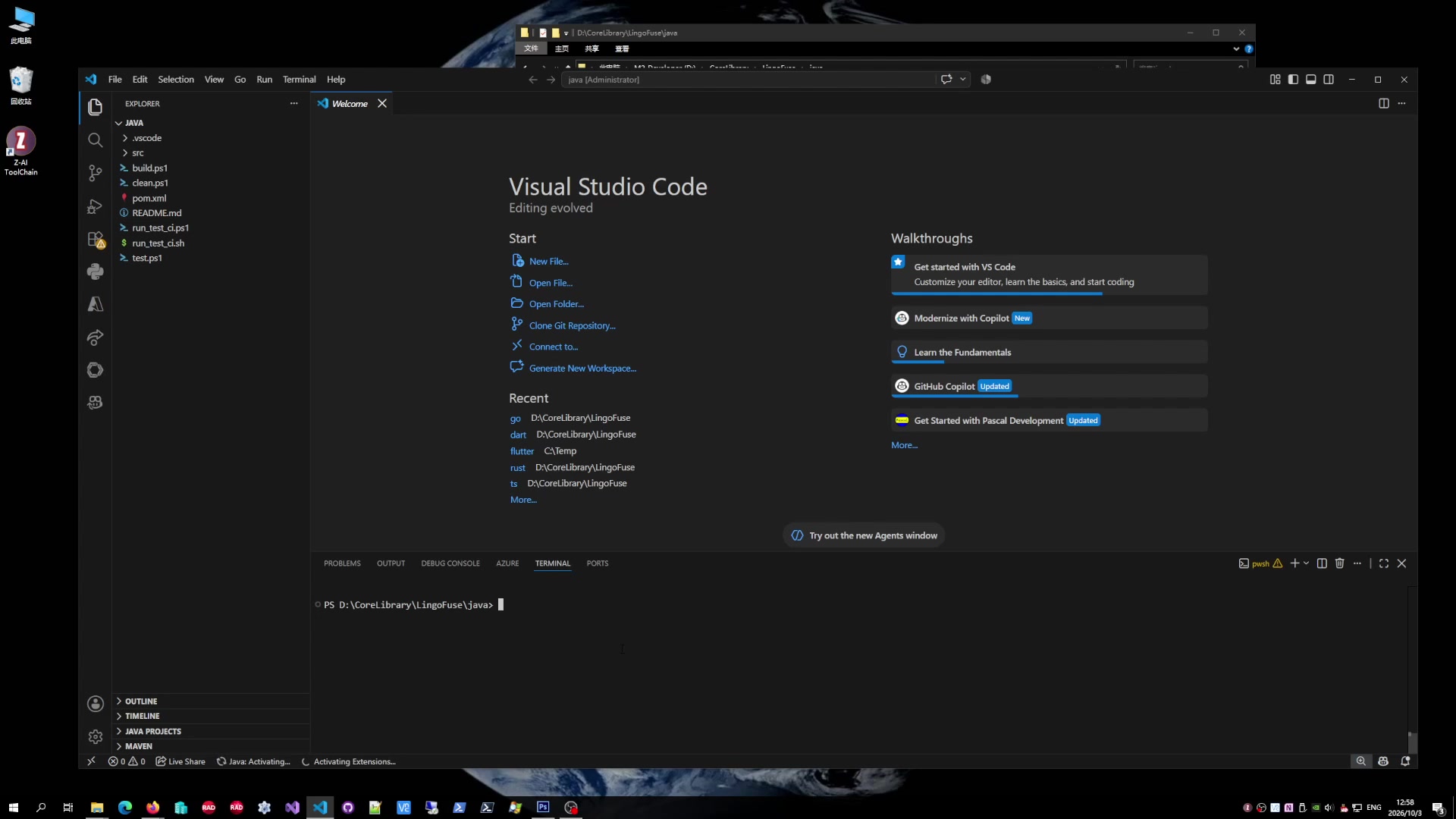Click Go Back arrow in title bar

[x=533, y=80]
